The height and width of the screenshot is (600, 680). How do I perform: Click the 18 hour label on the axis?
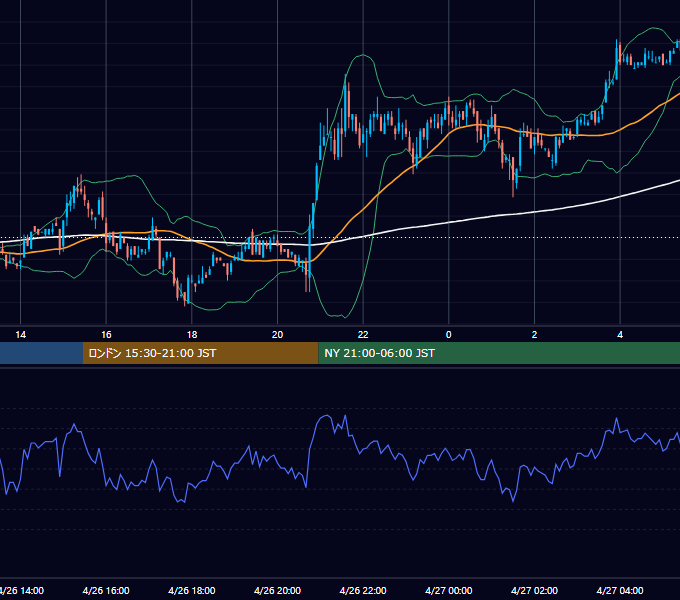click(192, 335)
